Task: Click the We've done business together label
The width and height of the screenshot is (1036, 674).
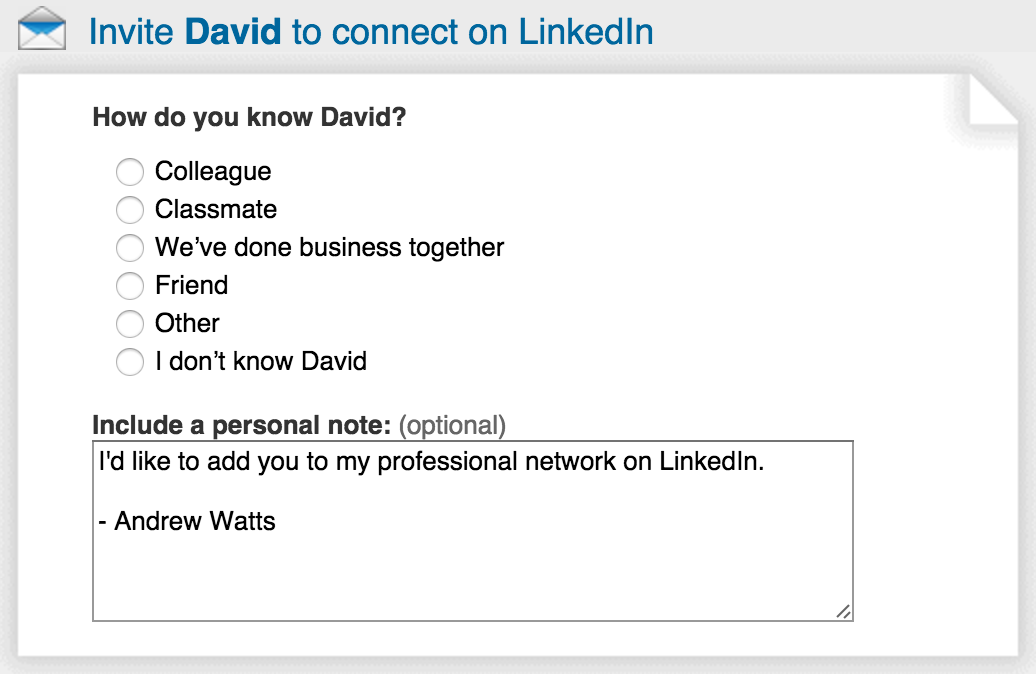Action: point(329,248)
